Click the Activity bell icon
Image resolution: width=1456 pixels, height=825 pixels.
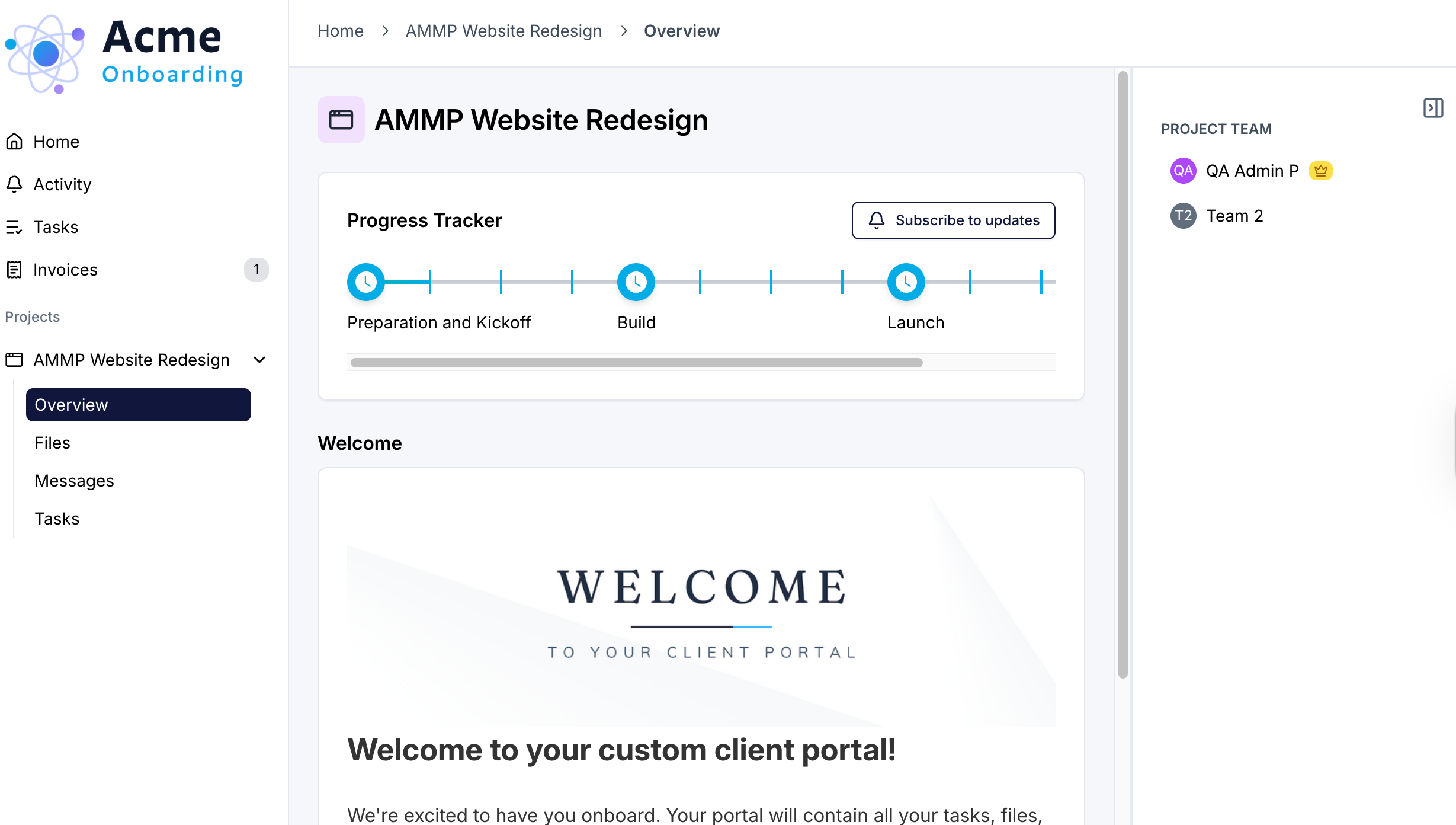click(14, 184)
